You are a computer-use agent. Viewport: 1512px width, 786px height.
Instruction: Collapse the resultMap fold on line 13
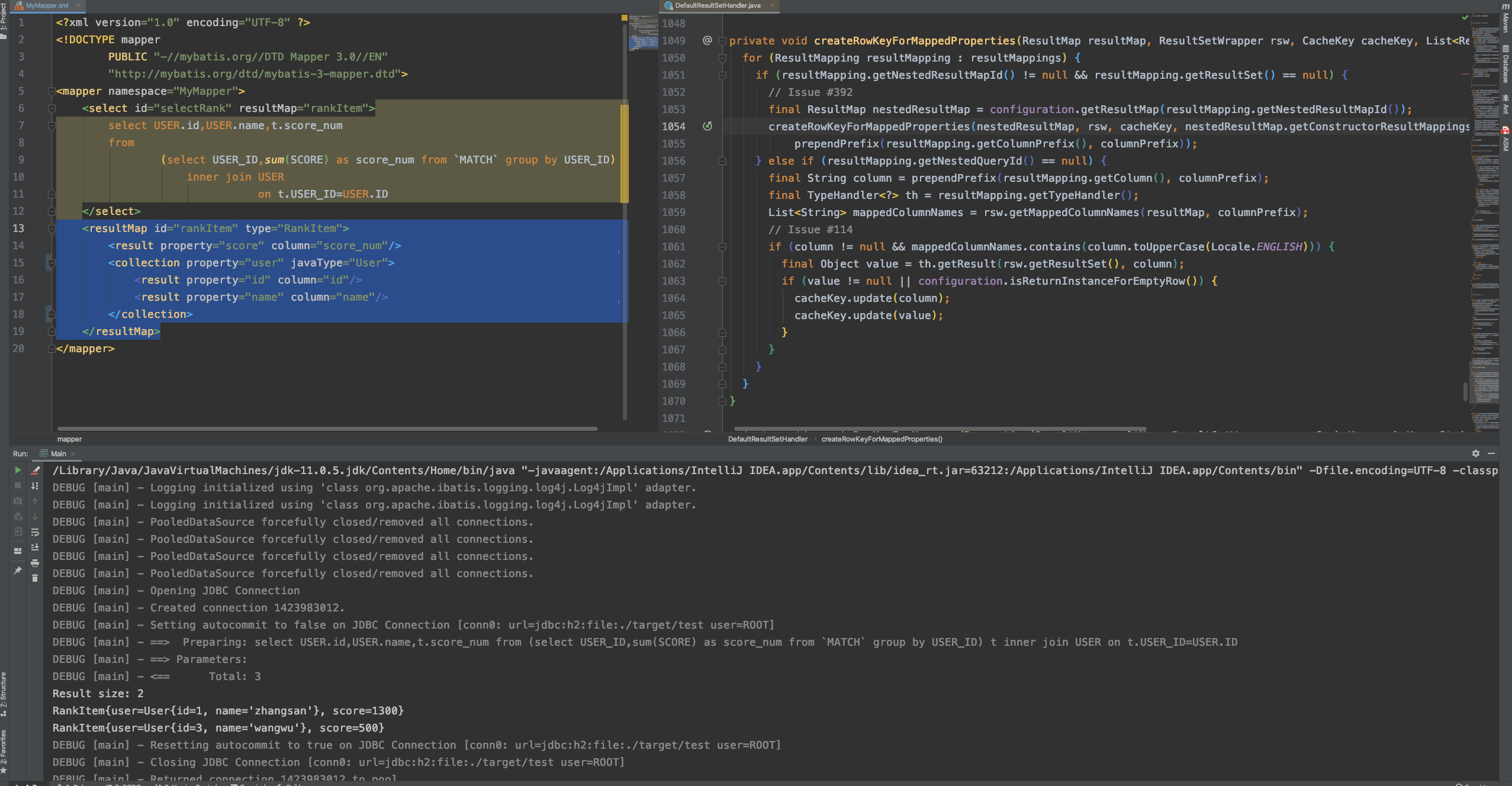coord(52,228)
